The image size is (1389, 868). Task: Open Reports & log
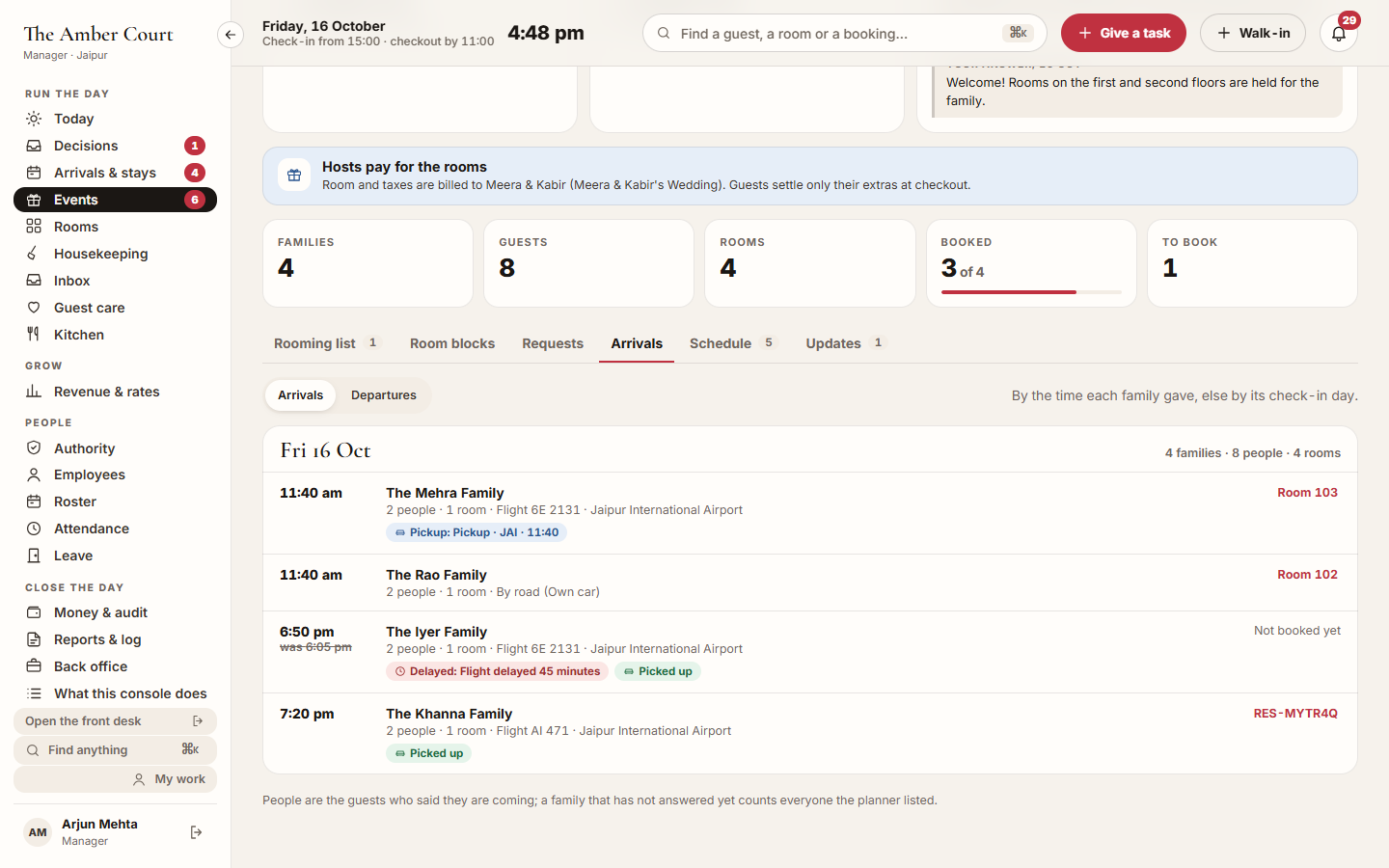coord(115,639)
